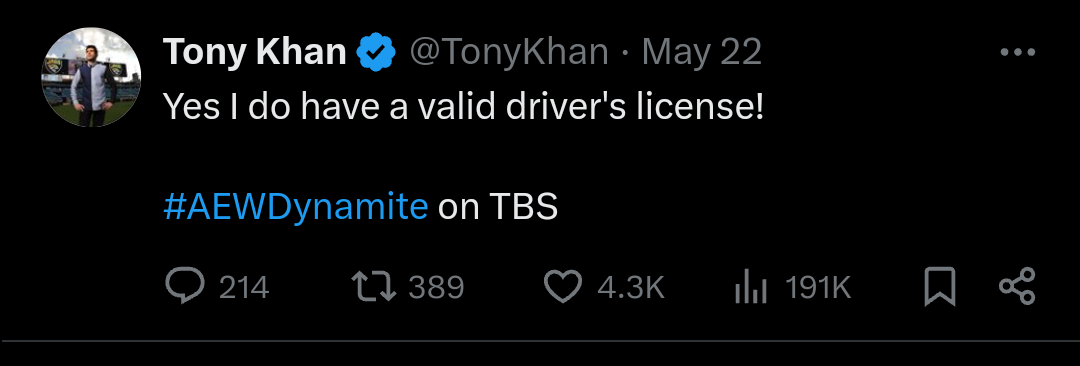This screenshot has width=1080, height=366.
Task: Open the share icon options
Action: [1017, 286]
